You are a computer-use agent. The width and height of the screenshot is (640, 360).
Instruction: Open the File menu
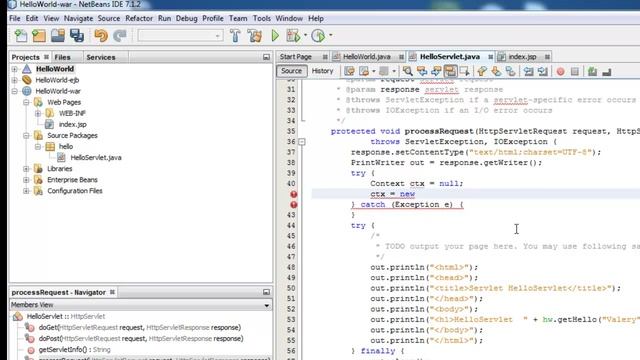15,18
